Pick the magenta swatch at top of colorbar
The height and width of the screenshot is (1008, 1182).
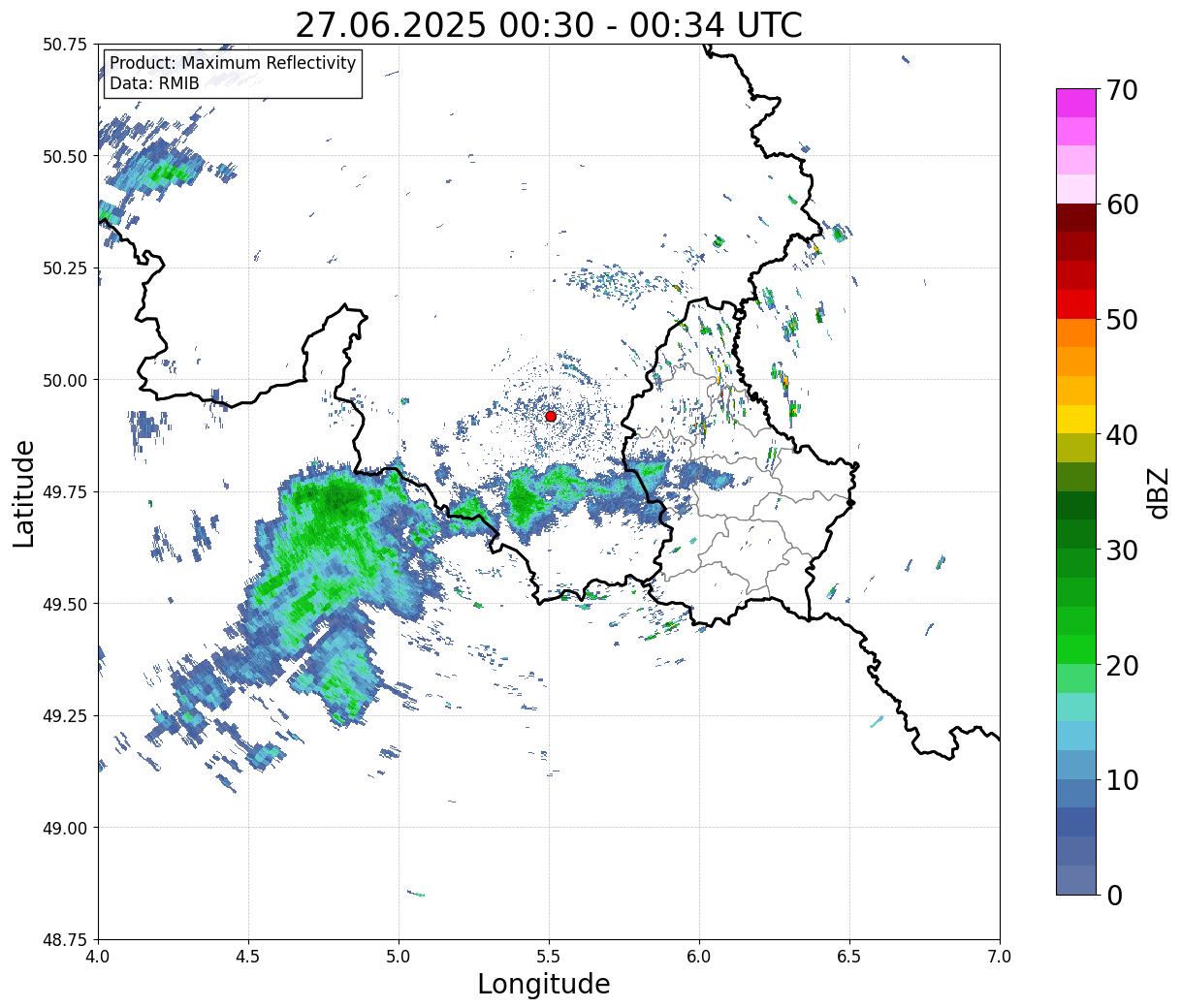[x=1076, y=103]
